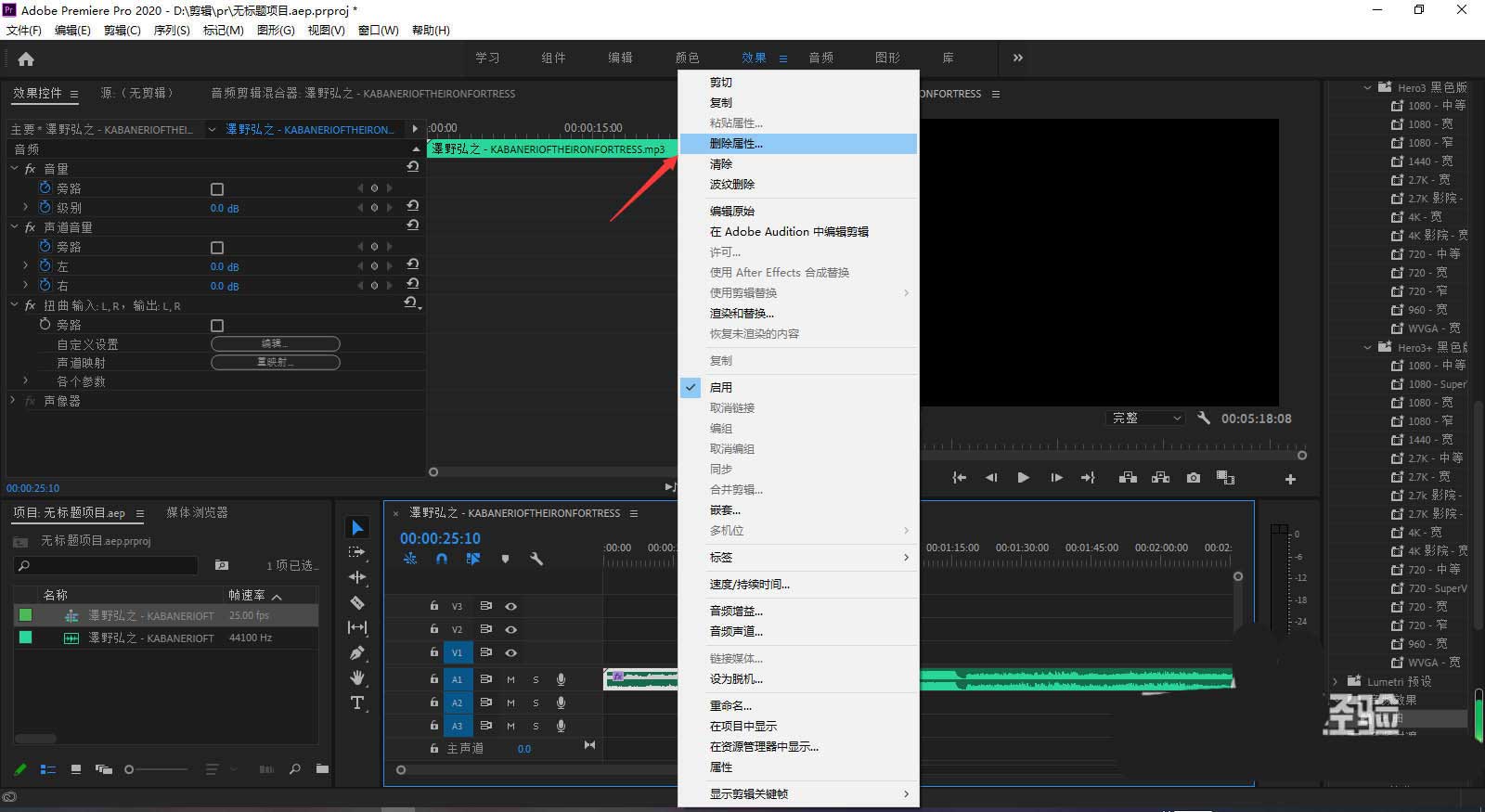Viewport: 1485px width, 812px height.
Task: Click program monitor settings wrench
Action: (x=1204, y=418)
